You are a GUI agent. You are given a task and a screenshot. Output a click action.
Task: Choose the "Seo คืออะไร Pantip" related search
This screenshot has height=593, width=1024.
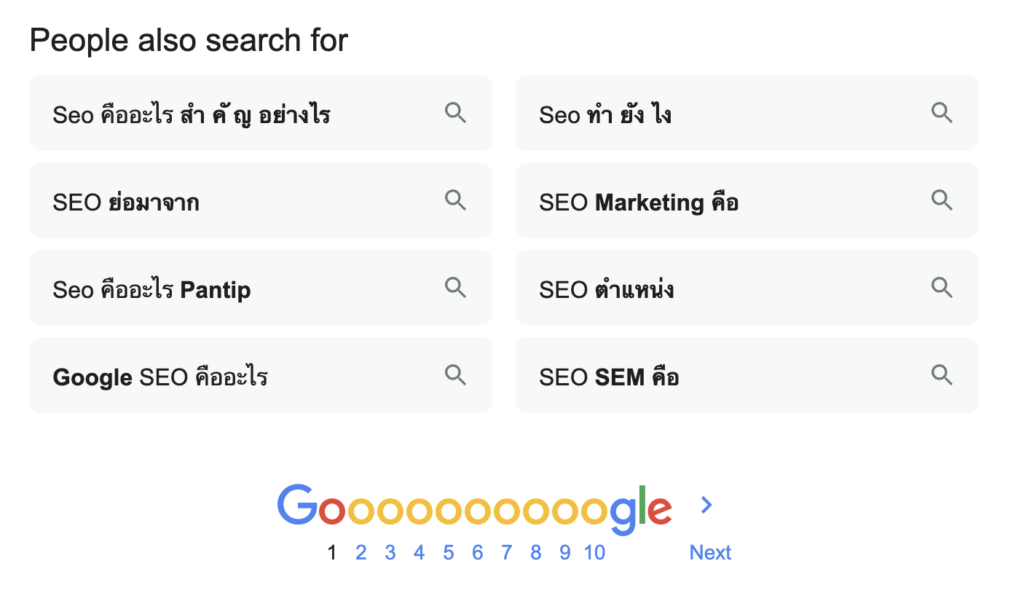tap(152, 290)
